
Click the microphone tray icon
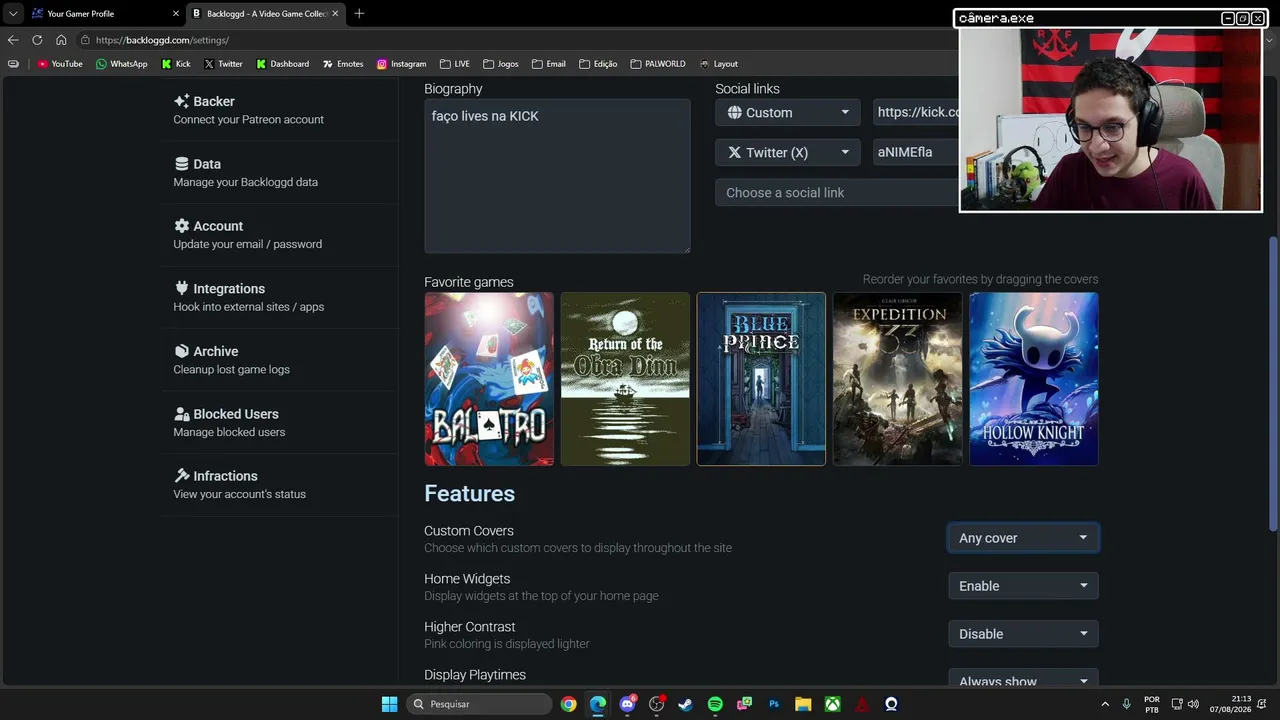1126,704
